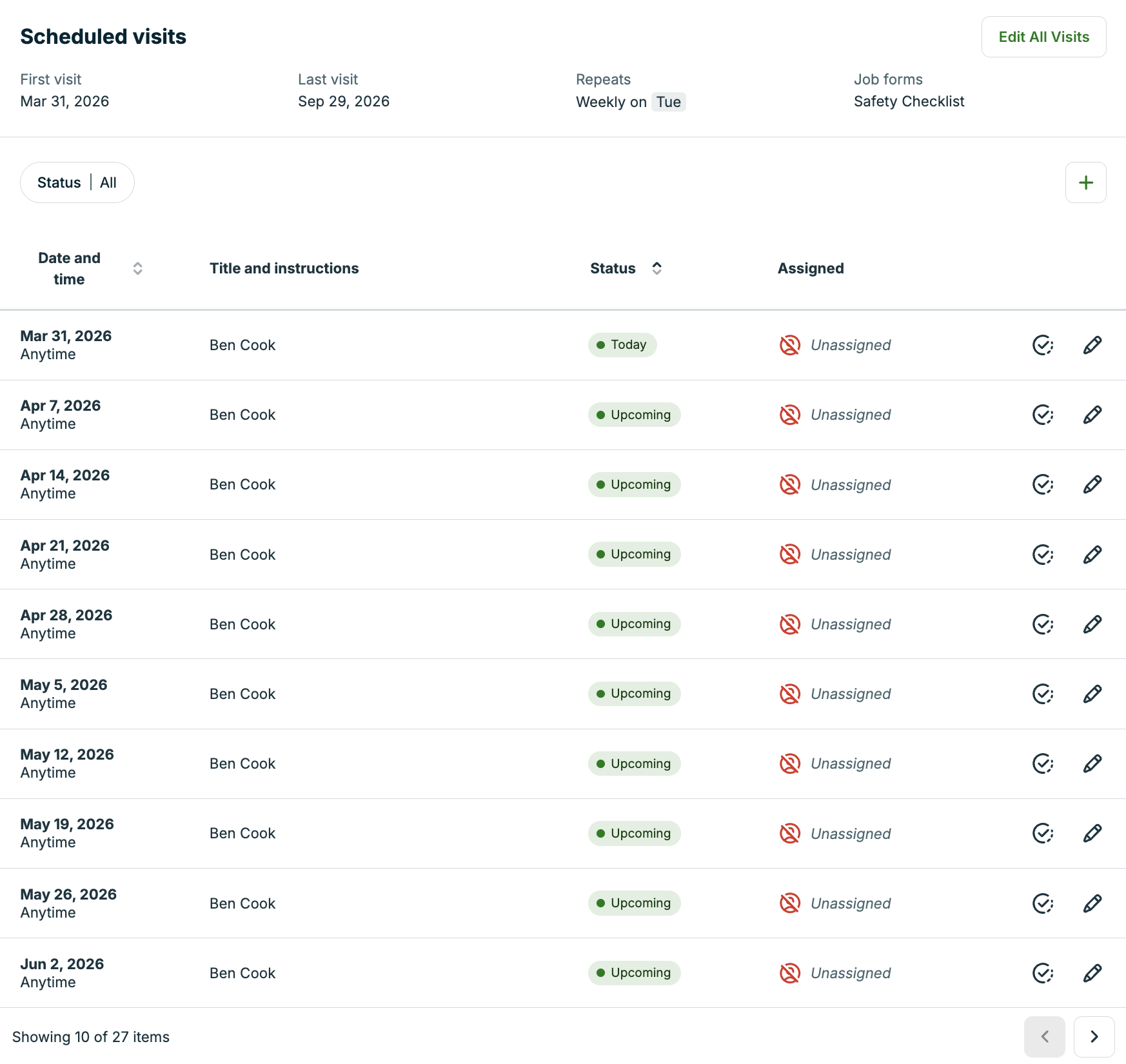The height and width of the screenshot is (1064, 1126).
Task: Click the plus icon to add visit
Action: 1085,182
